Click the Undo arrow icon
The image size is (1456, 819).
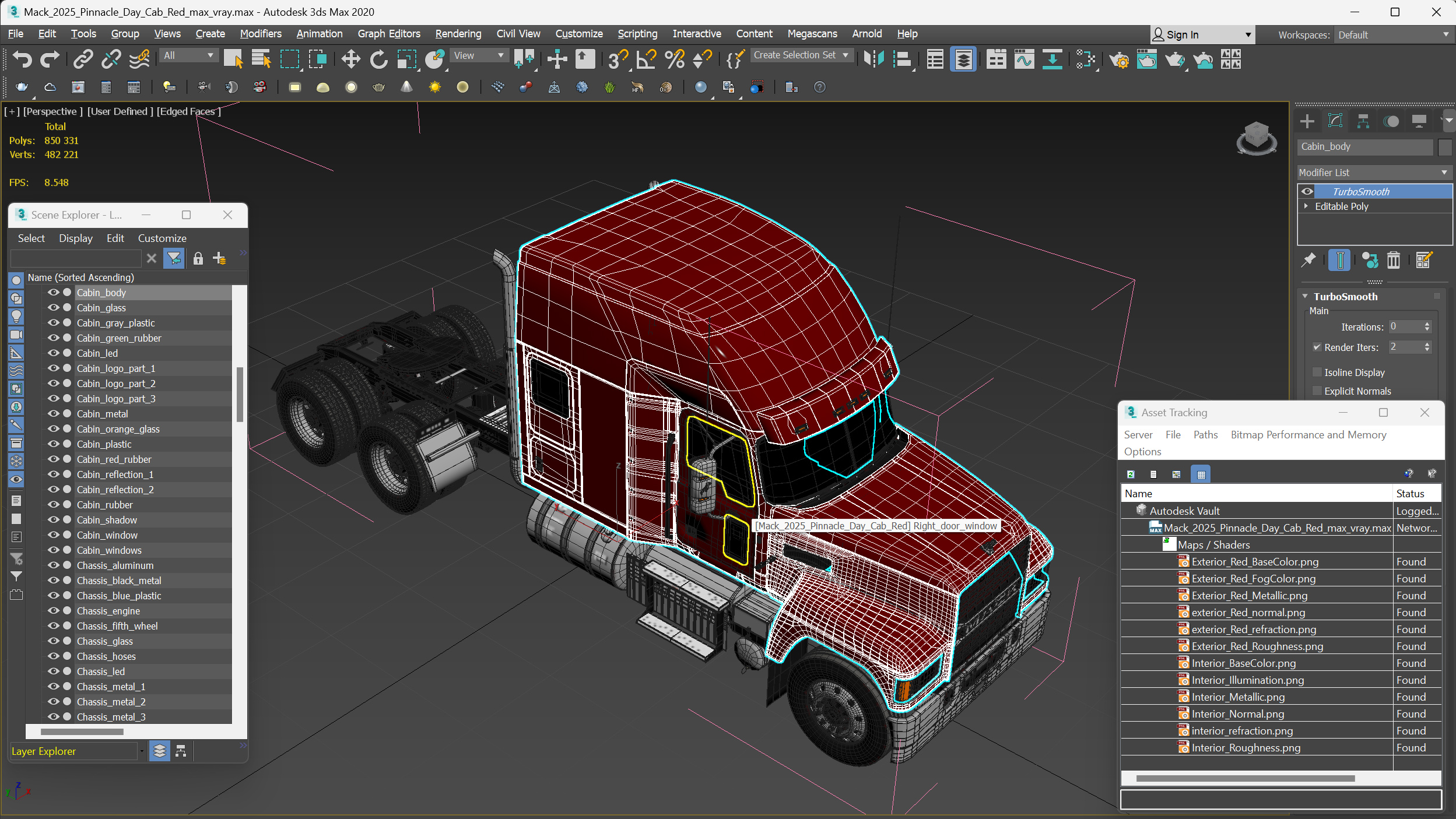pos(22,59)
